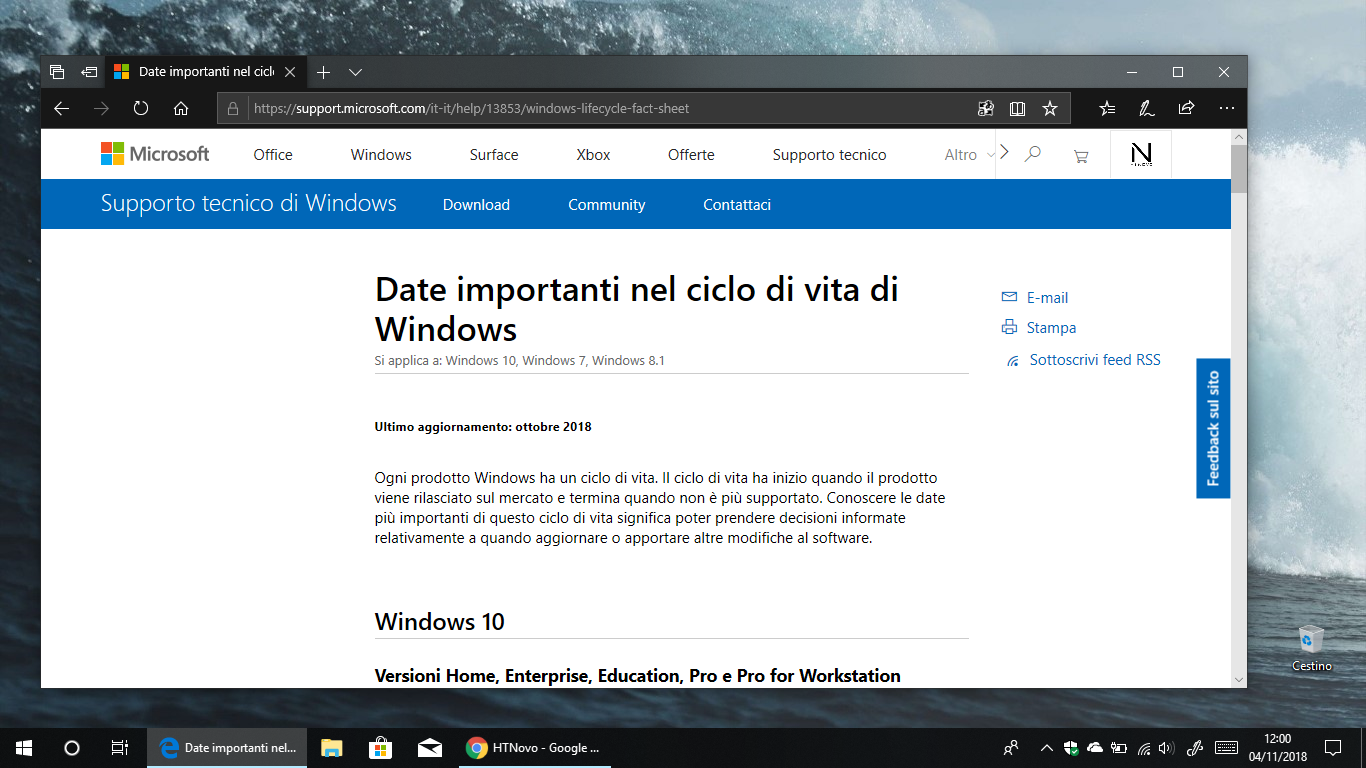
Task: Open the touch keyboard tray icon
Action: [x=1227, y=747]
